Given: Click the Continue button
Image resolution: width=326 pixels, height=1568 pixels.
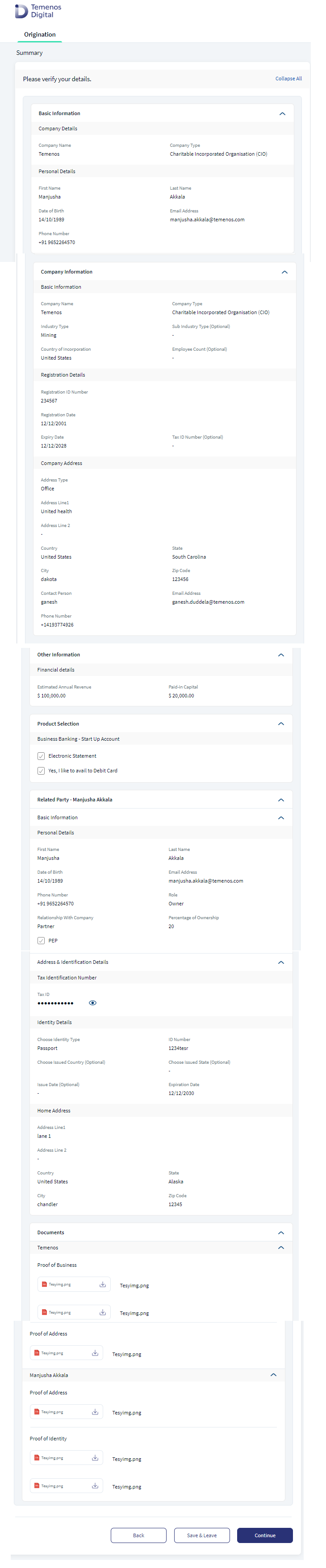Looking at the screenshot, I should click(x=265, y=1535).
